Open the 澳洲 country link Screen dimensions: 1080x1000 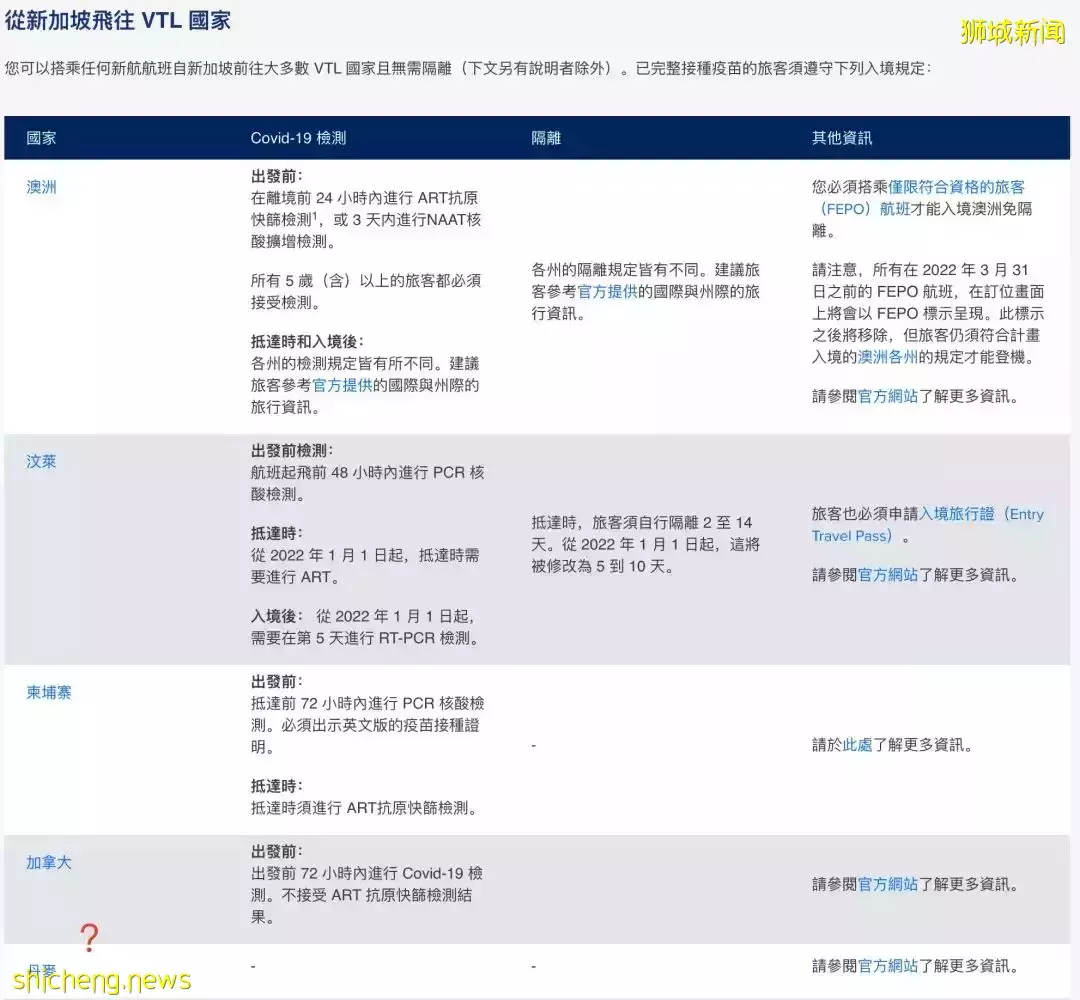(x=40, y=187)
